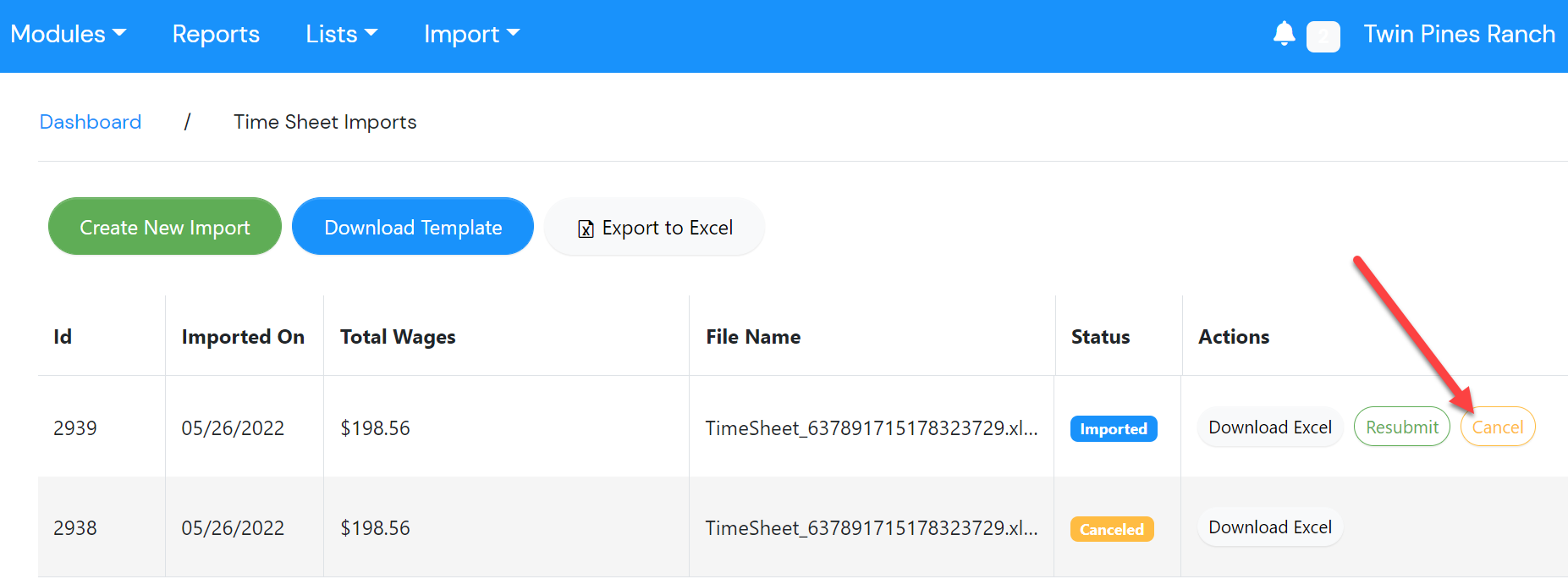
Task: Click the Imported status badge
Action: click(x=1114, y=429)
